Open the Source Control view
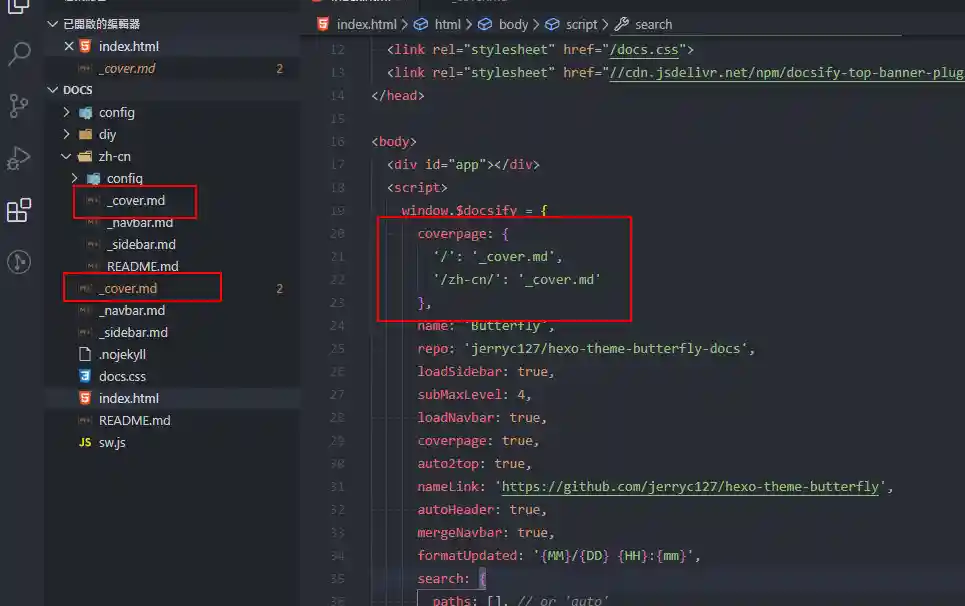The width and height of the screenshot is (965, 606). pos(19,106)
